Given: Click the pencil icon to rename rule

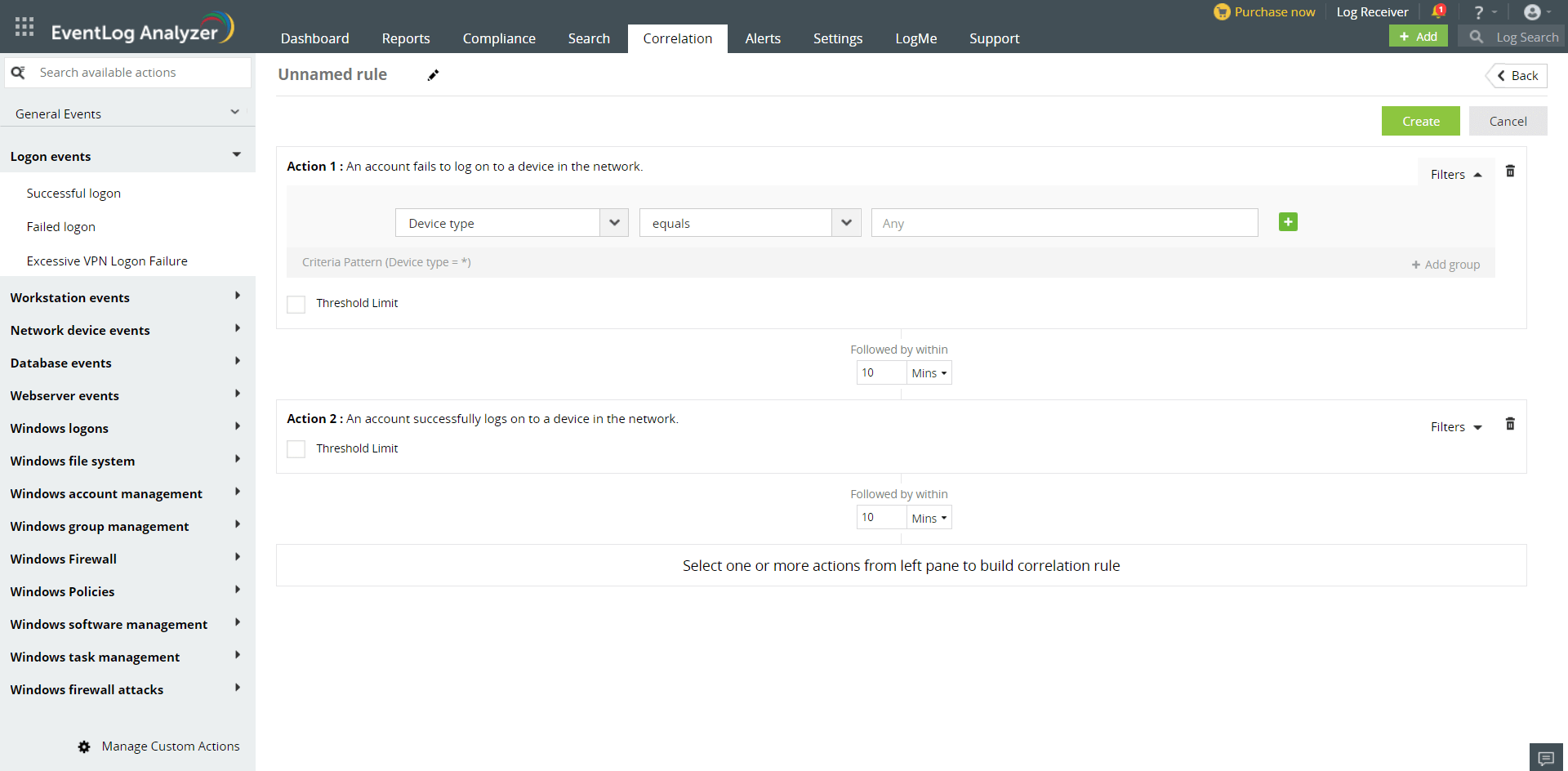Looking at the screenshot, I should [x=433, y=75].
